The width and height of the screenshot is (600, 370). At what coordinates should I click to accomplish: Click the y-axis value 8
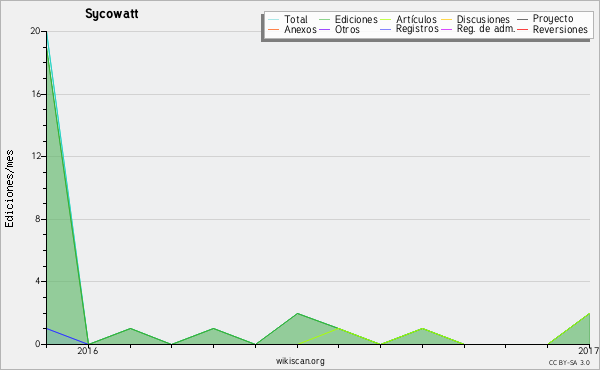pyautogui.click(x=38, y=219)
